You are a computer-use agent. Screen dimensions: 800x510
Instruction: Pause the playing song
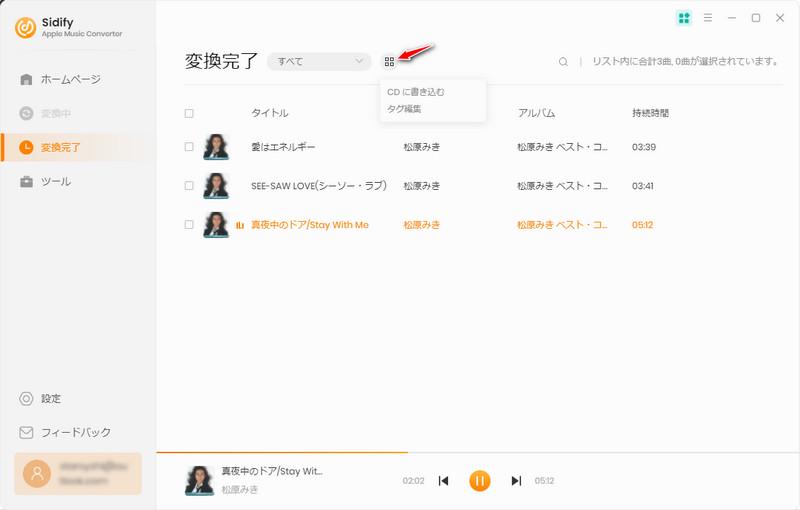pos(479,480)
